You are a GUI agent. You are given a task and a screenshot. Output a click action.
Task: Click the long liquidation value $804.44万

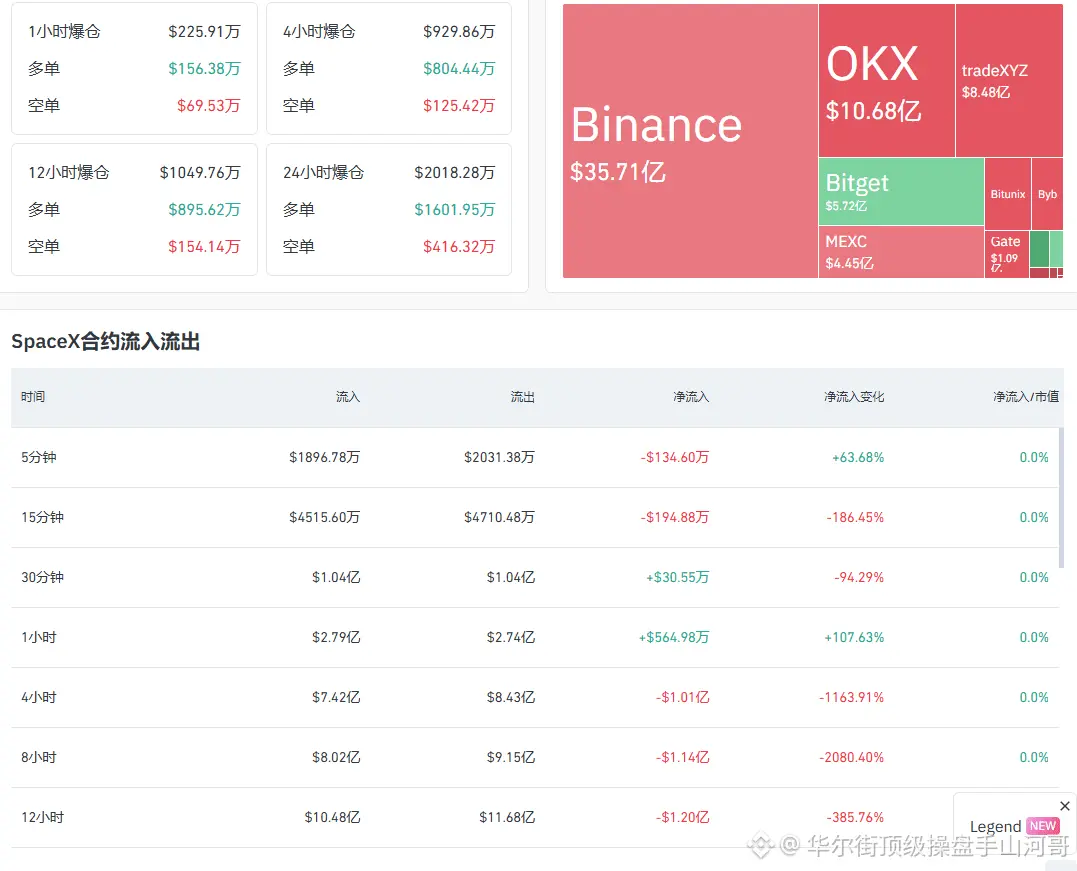459,69
